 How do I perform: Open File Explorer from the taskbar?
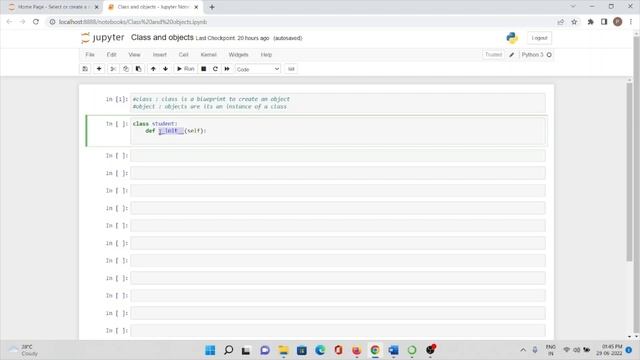click(x=283, y=350)
